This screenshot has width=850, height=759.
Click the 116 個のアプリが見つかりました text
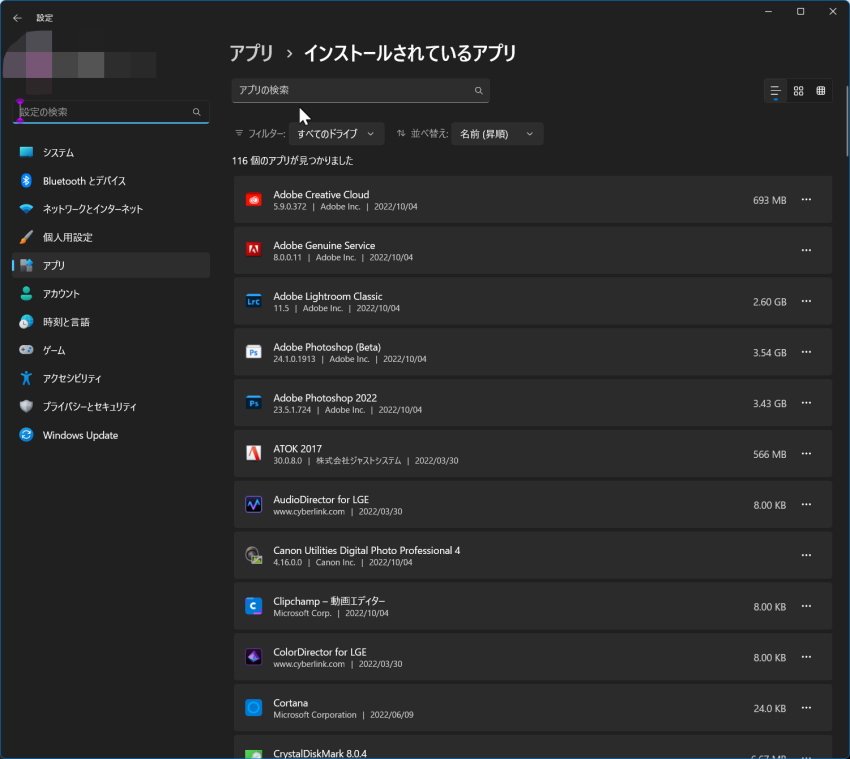pyautogui.click(x=292, y=160)
